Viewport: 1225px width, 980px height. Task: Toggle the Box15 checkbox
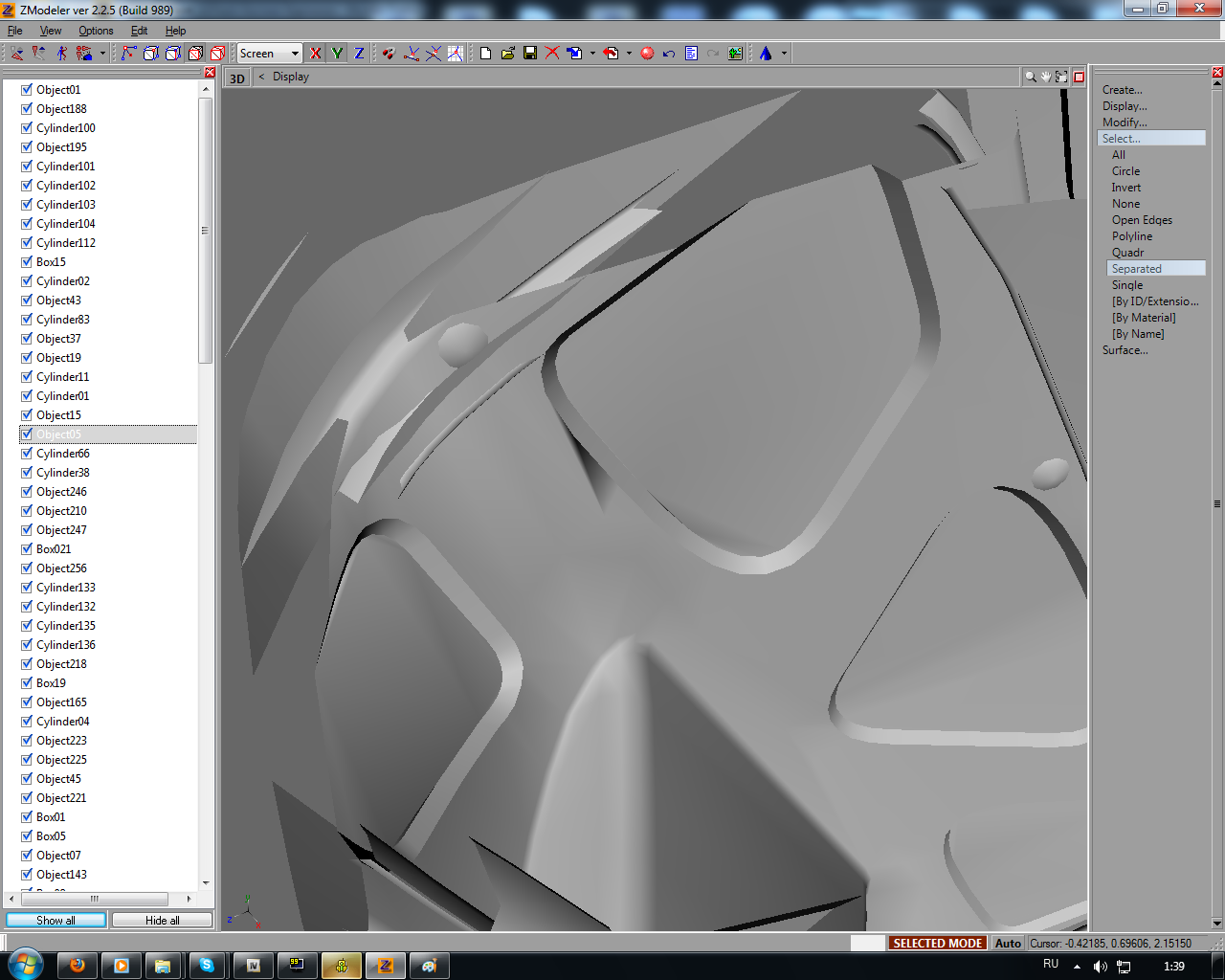27,262
